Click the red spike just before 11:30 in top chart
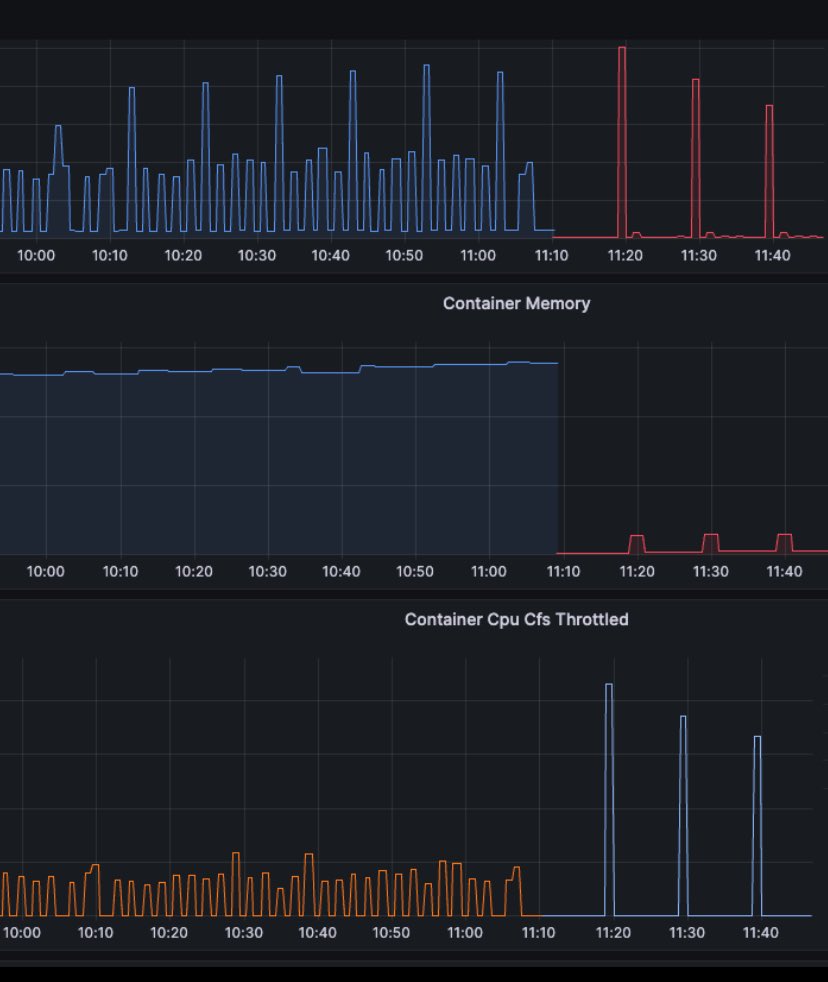This screenshot has width=828, height=982. point(695,158)
